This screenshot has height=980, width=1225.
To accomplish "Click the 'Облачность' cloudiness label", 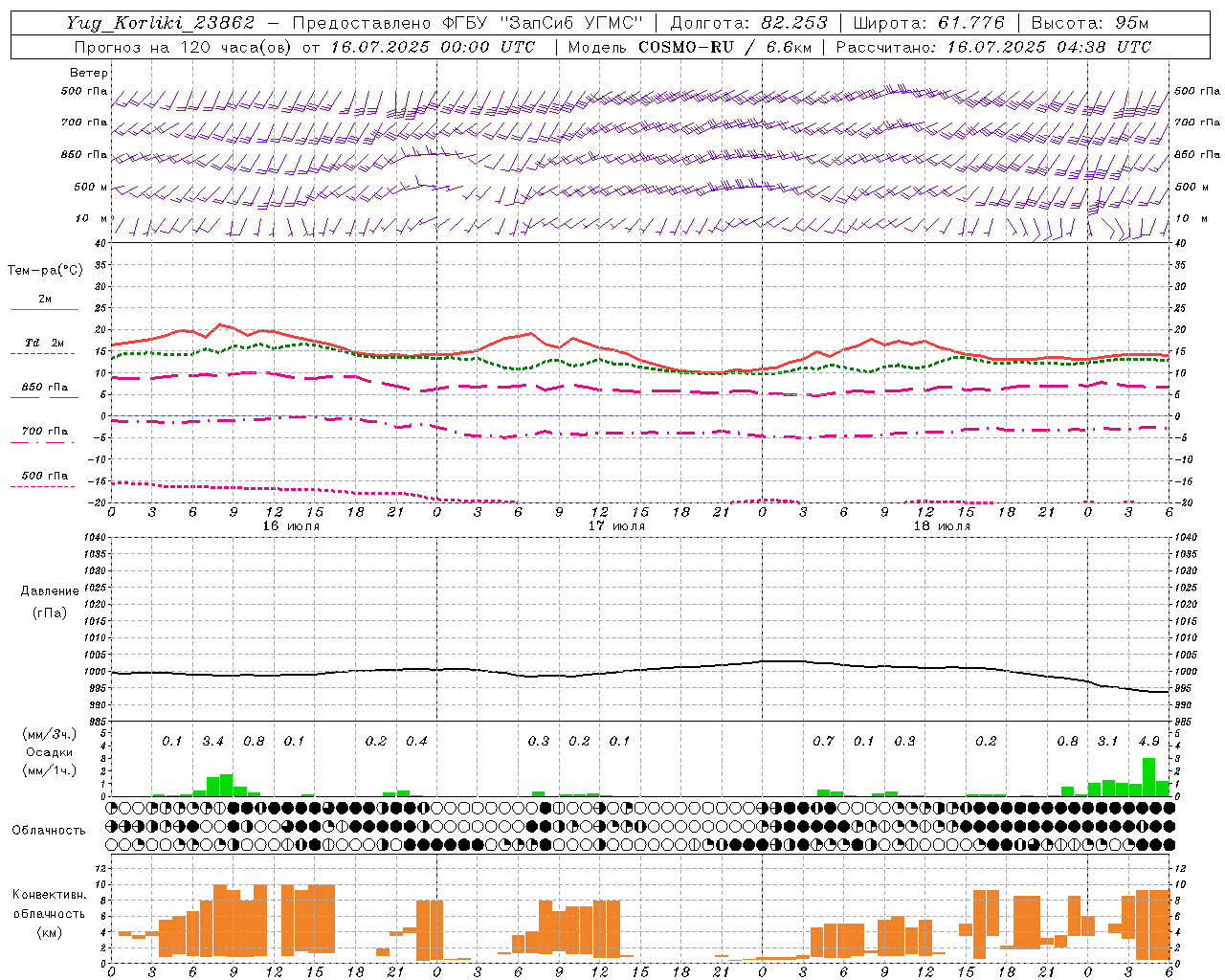I will (49, 830).
